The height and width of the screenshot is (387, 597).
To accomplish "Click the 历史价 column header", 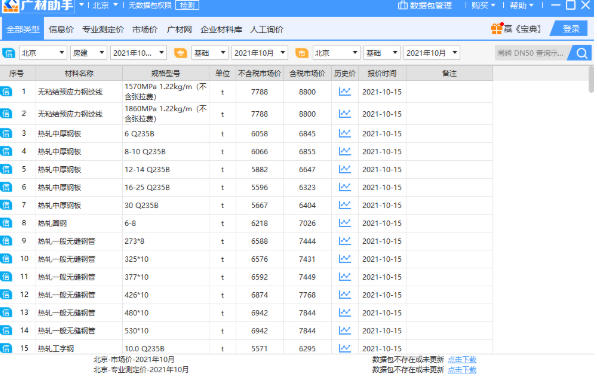I will 345,73.
